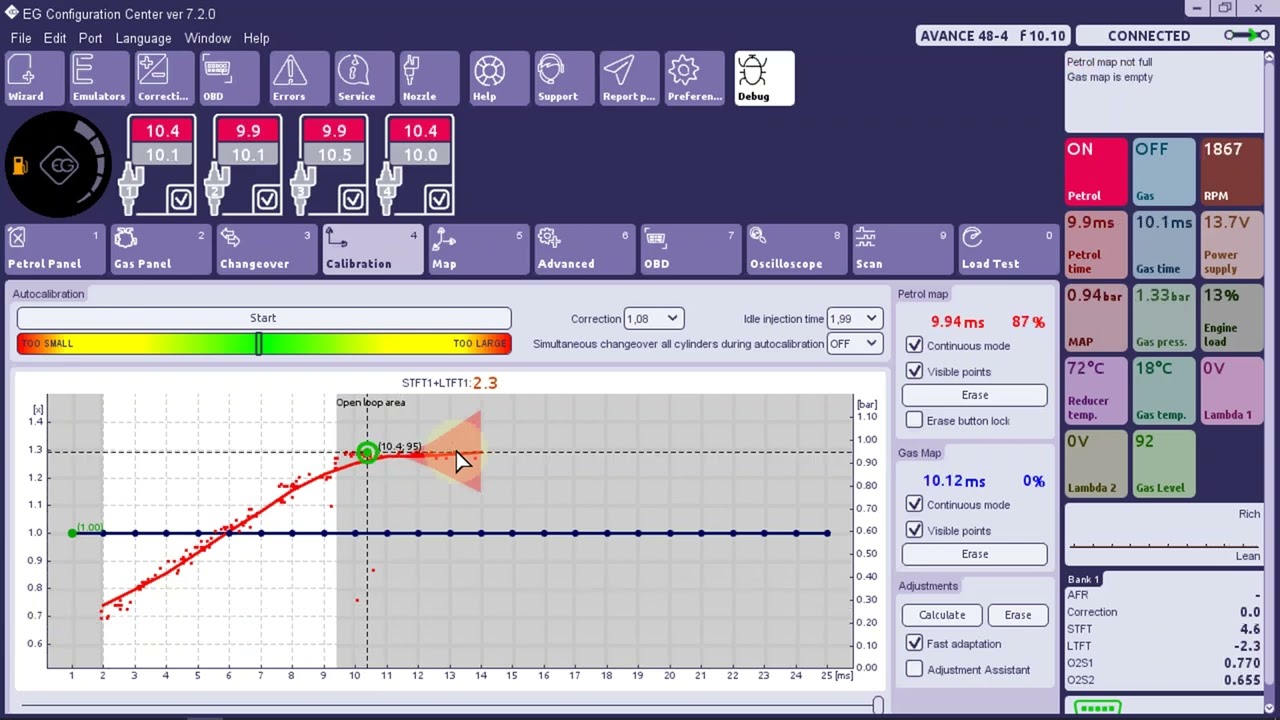Open the Edit menu
The width and height of the screenshot is (1280, 720).
[x=55, y=38]
